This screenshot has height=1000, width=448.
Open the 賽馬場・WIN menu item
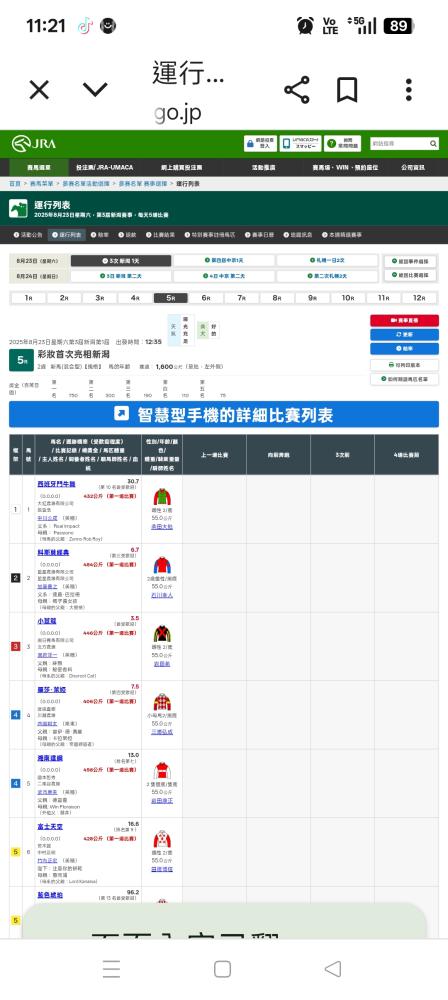coord(345,167)
